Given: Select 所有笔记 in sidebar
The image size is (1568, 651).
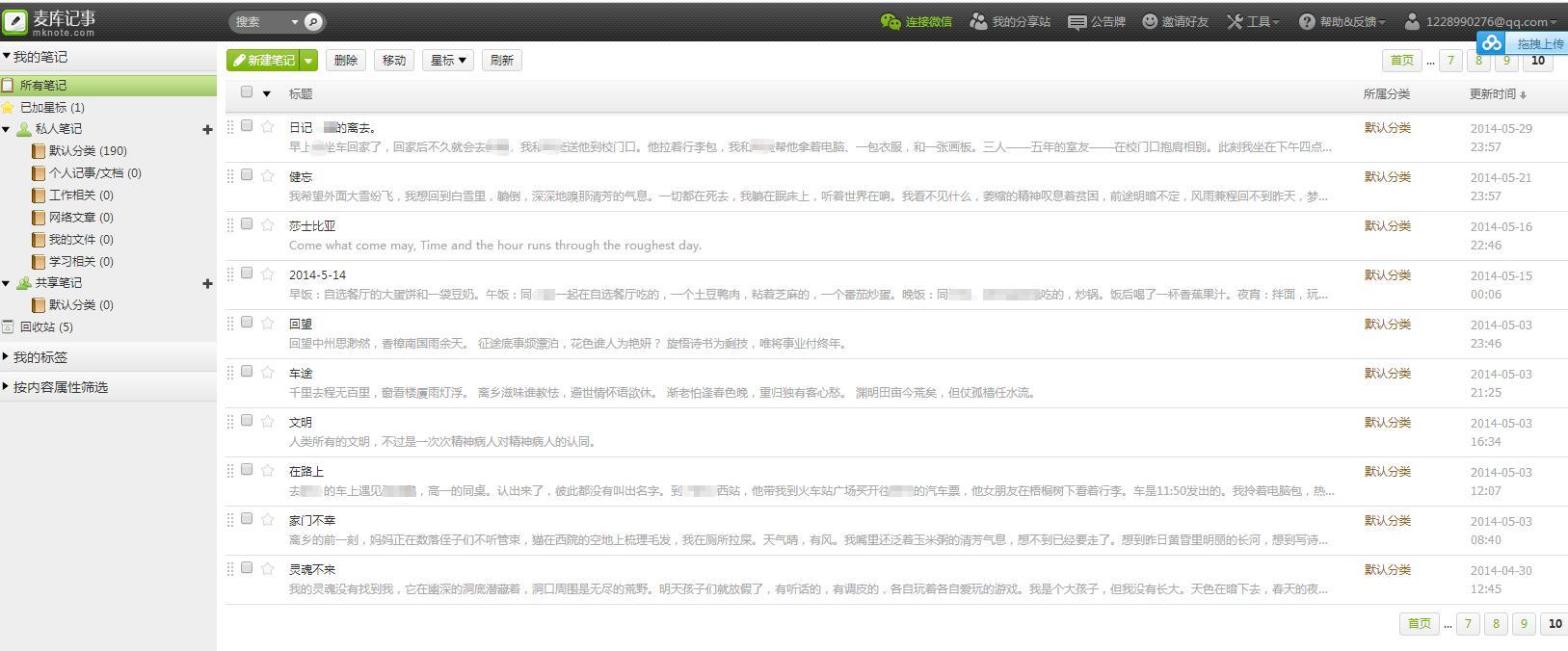Looking at the screenshot, I should click(x=108, y=85).
